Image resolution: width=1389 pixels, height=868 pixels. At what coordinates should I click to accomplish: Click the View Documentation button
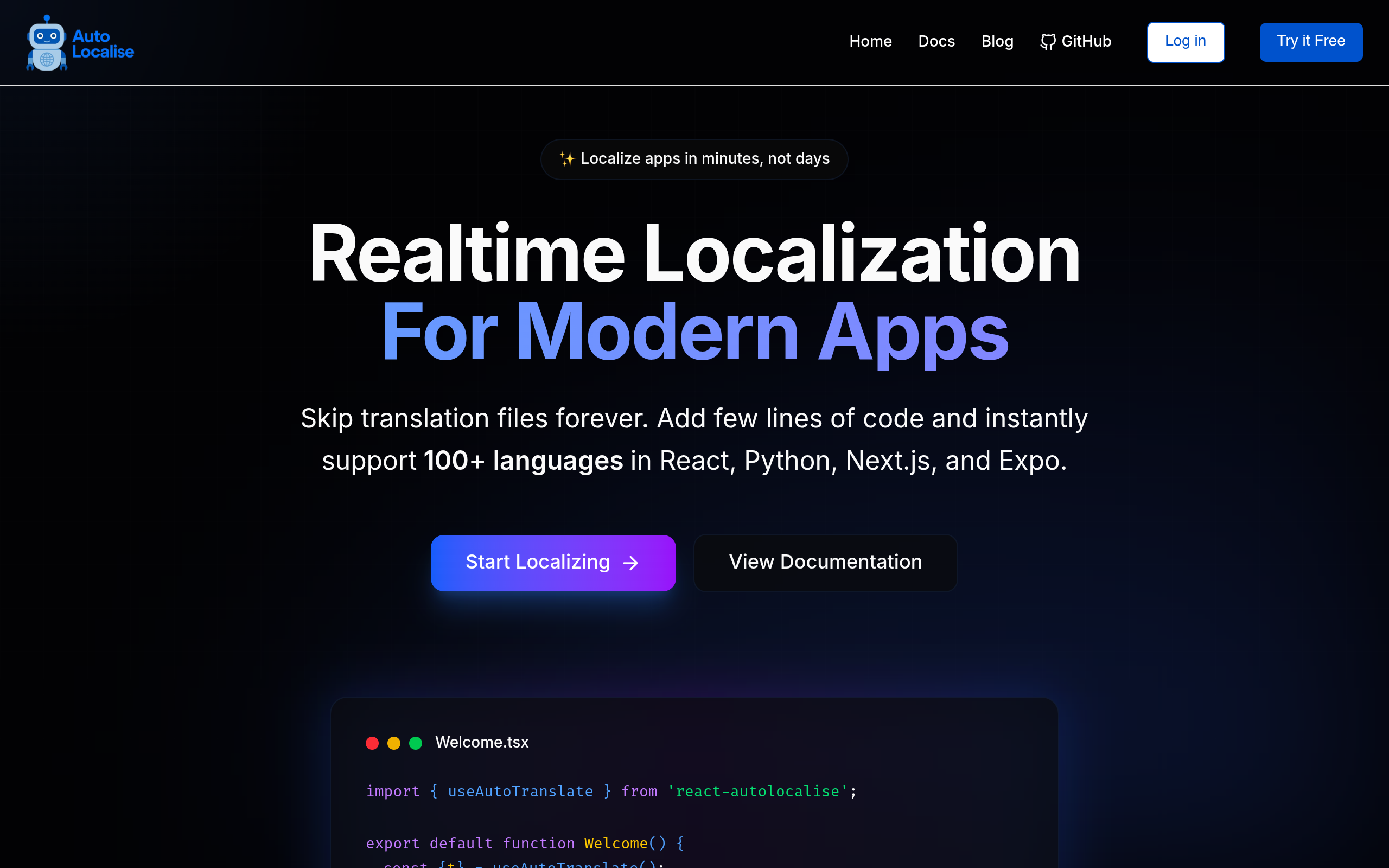[x=825, y=563]
